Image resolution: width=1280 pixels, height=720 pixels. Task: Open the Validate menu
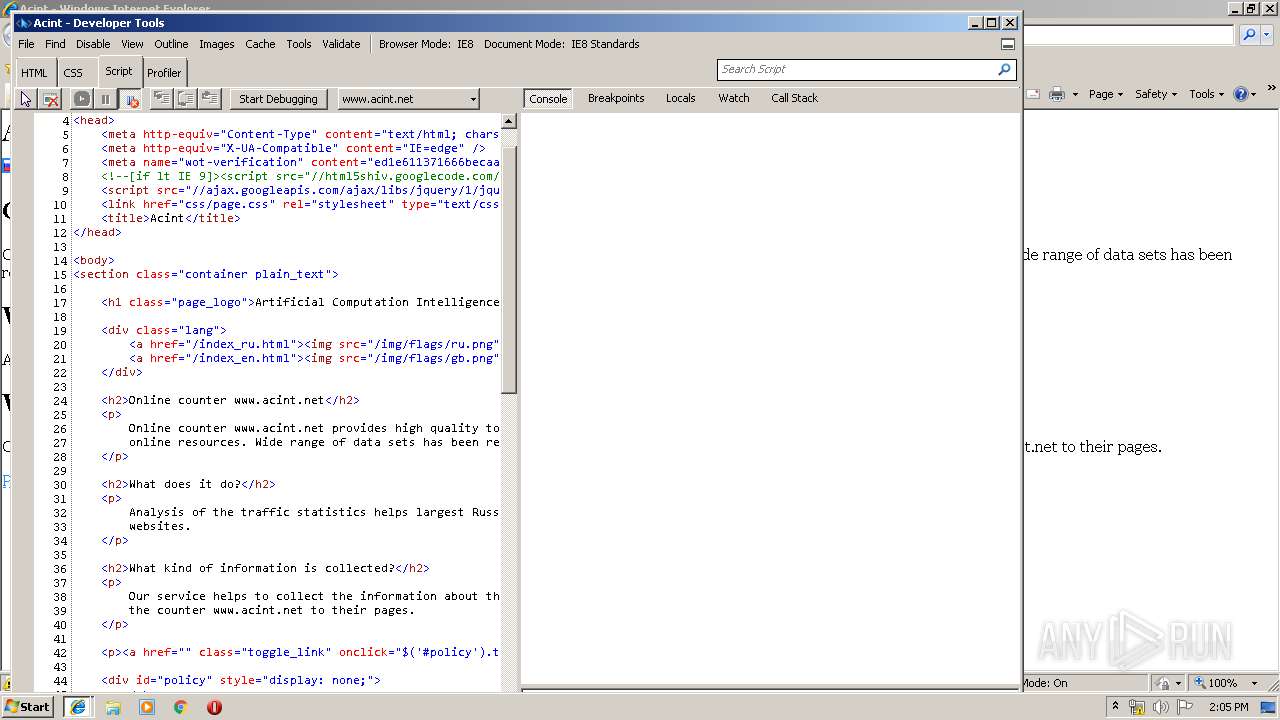click(341, 44)
